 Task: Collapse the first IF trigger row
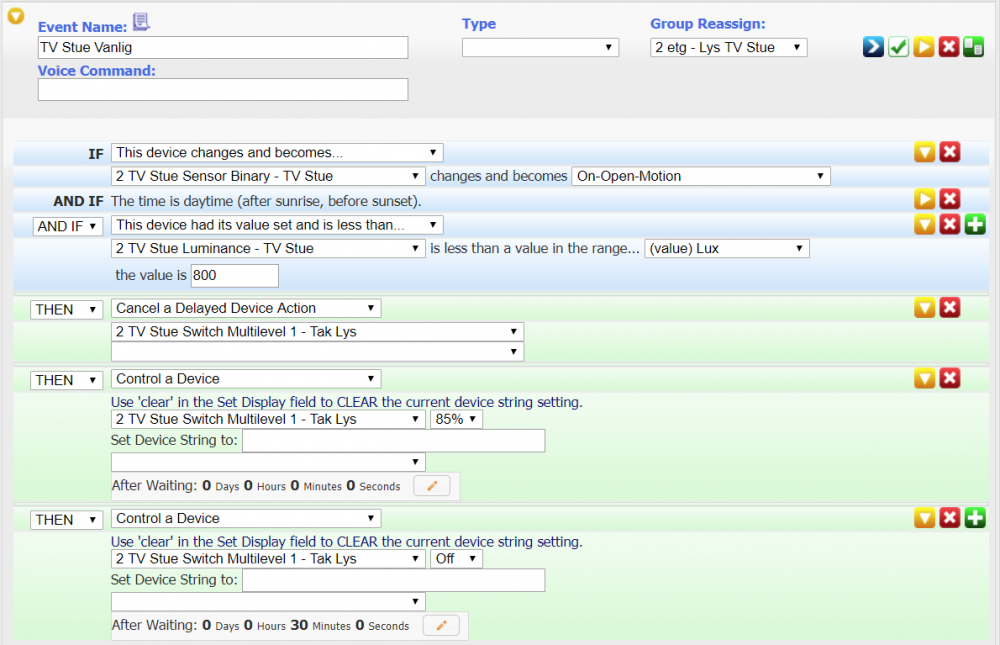pyautogui.click(x=925, y=152)
